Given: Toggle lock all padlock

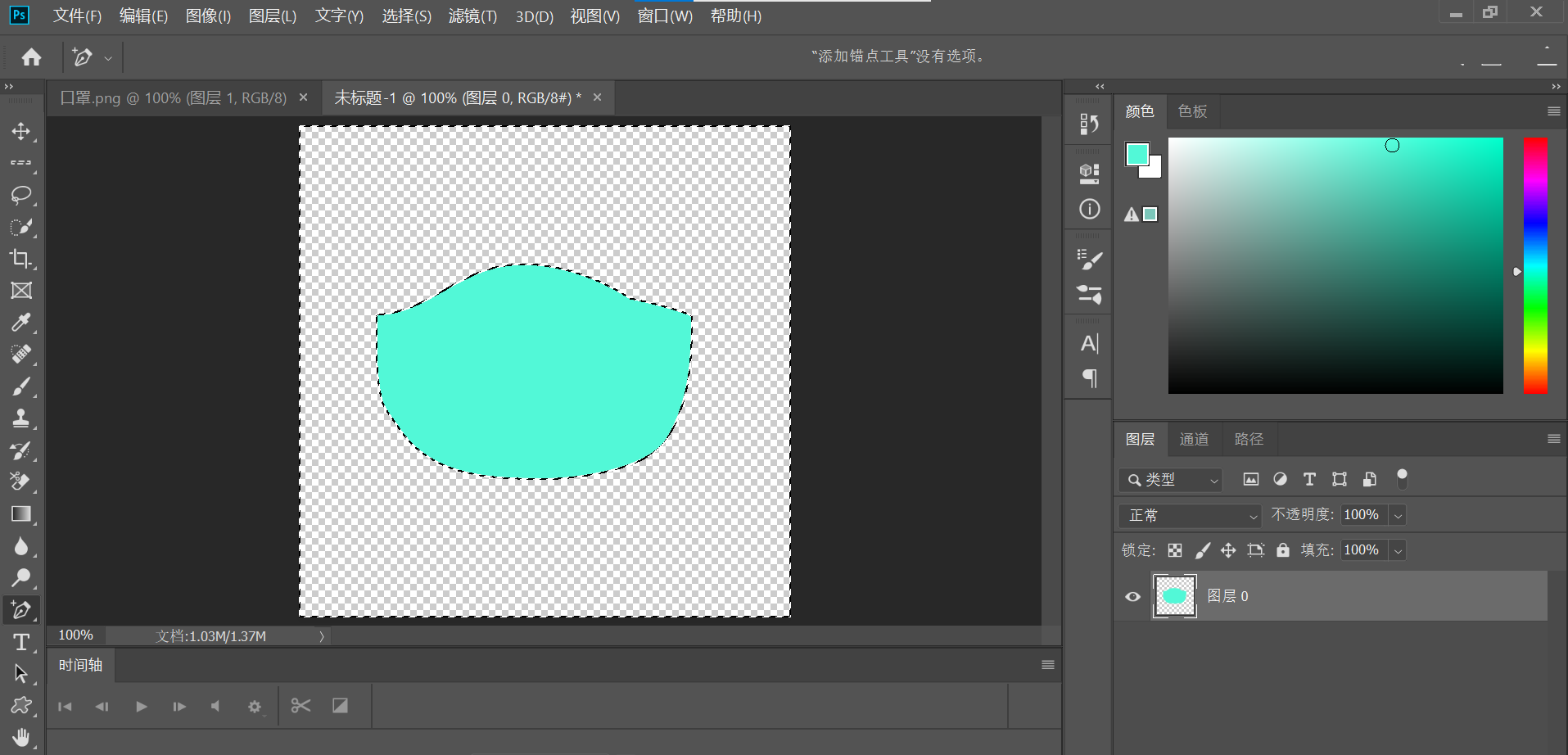Looking at the screenshot, I should [1283, 550].
